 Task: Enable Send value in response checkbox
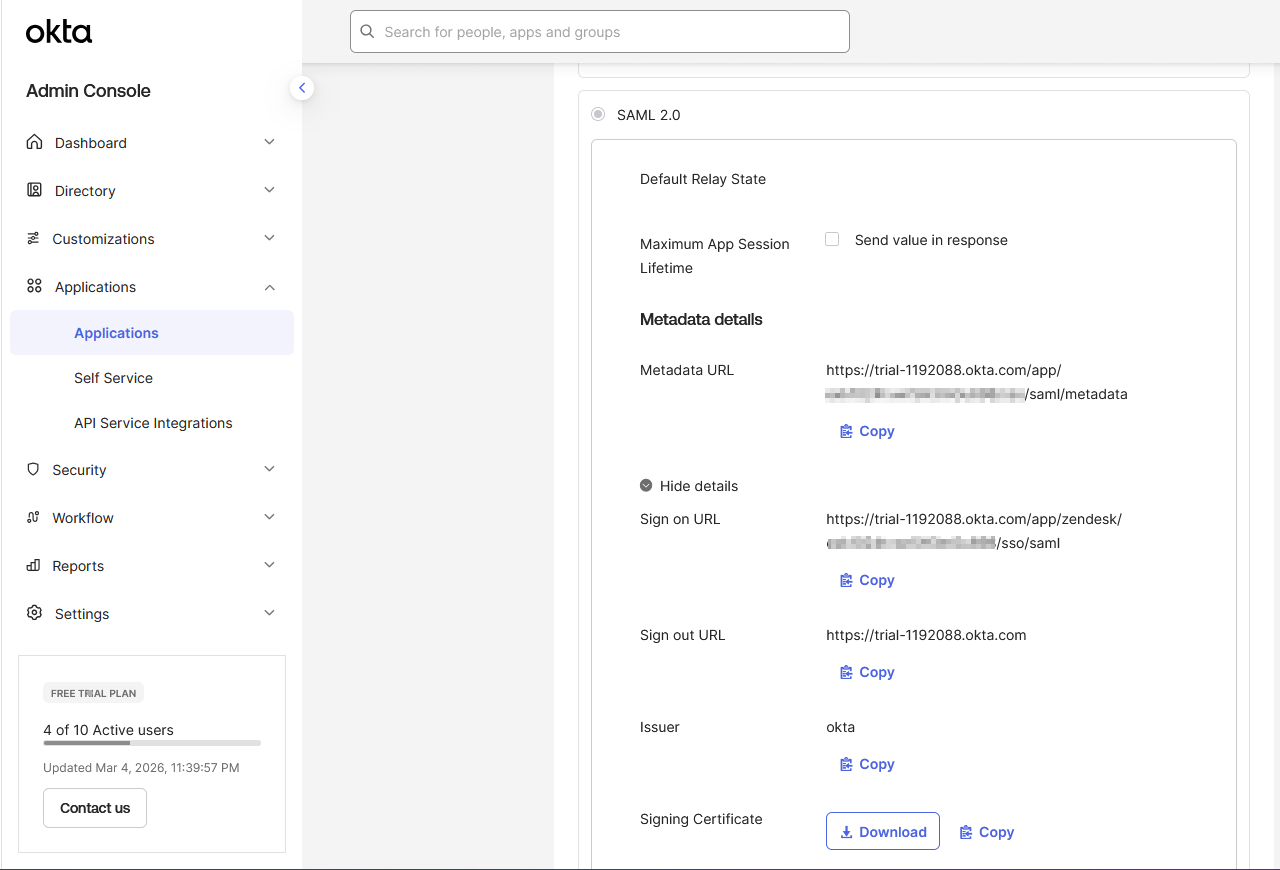point(832,239)
